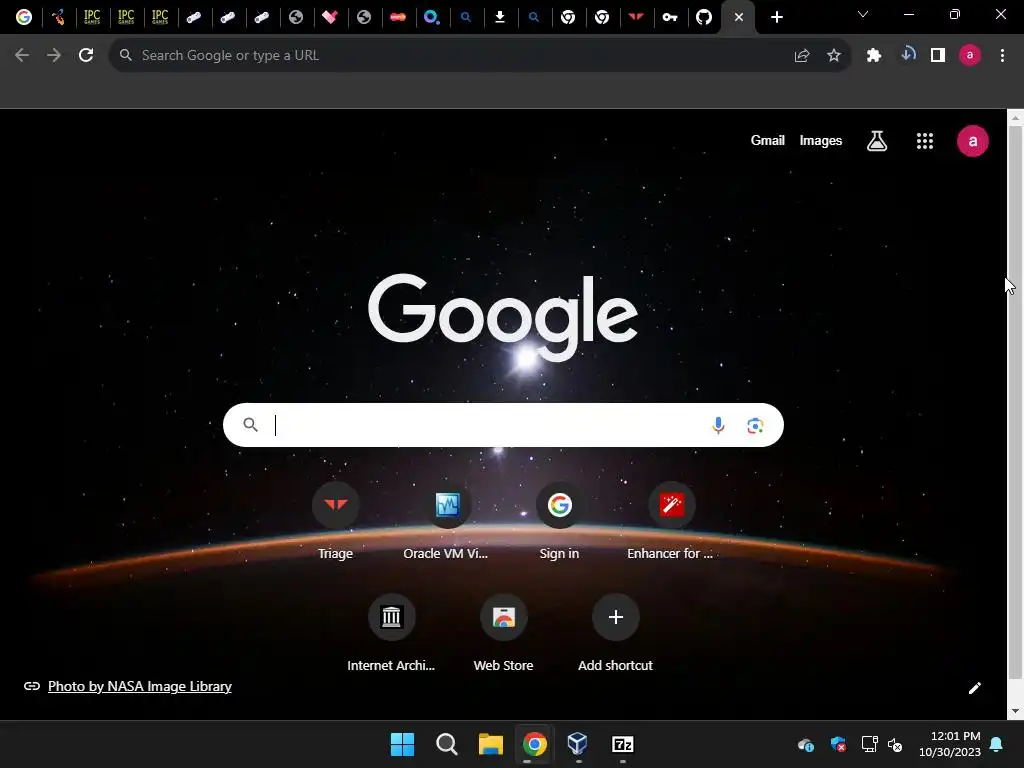The image size is (1024, 768).
Task: Open Photo by NASA Image Library link
Action: coord(140,686)
